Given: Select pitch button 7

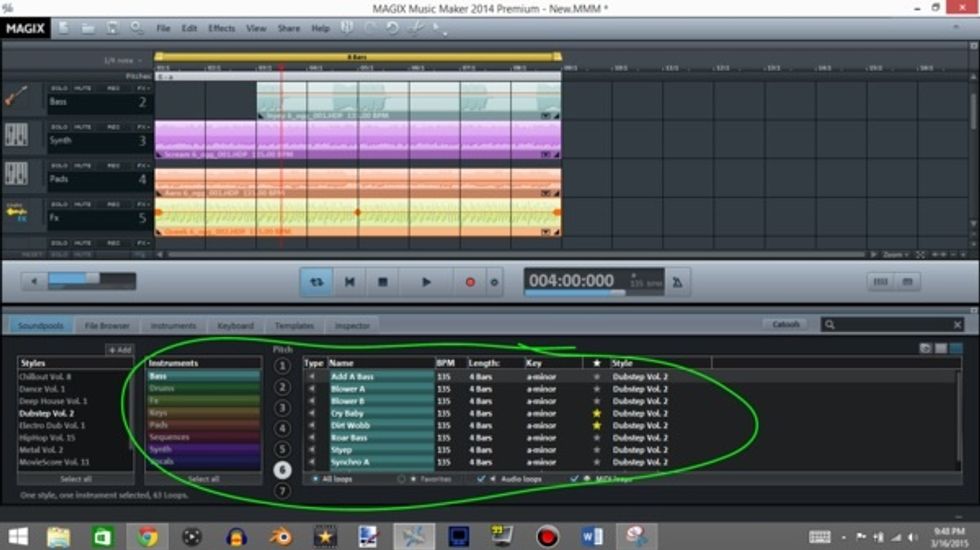Looking at the screenshot, I should point(282,491).
